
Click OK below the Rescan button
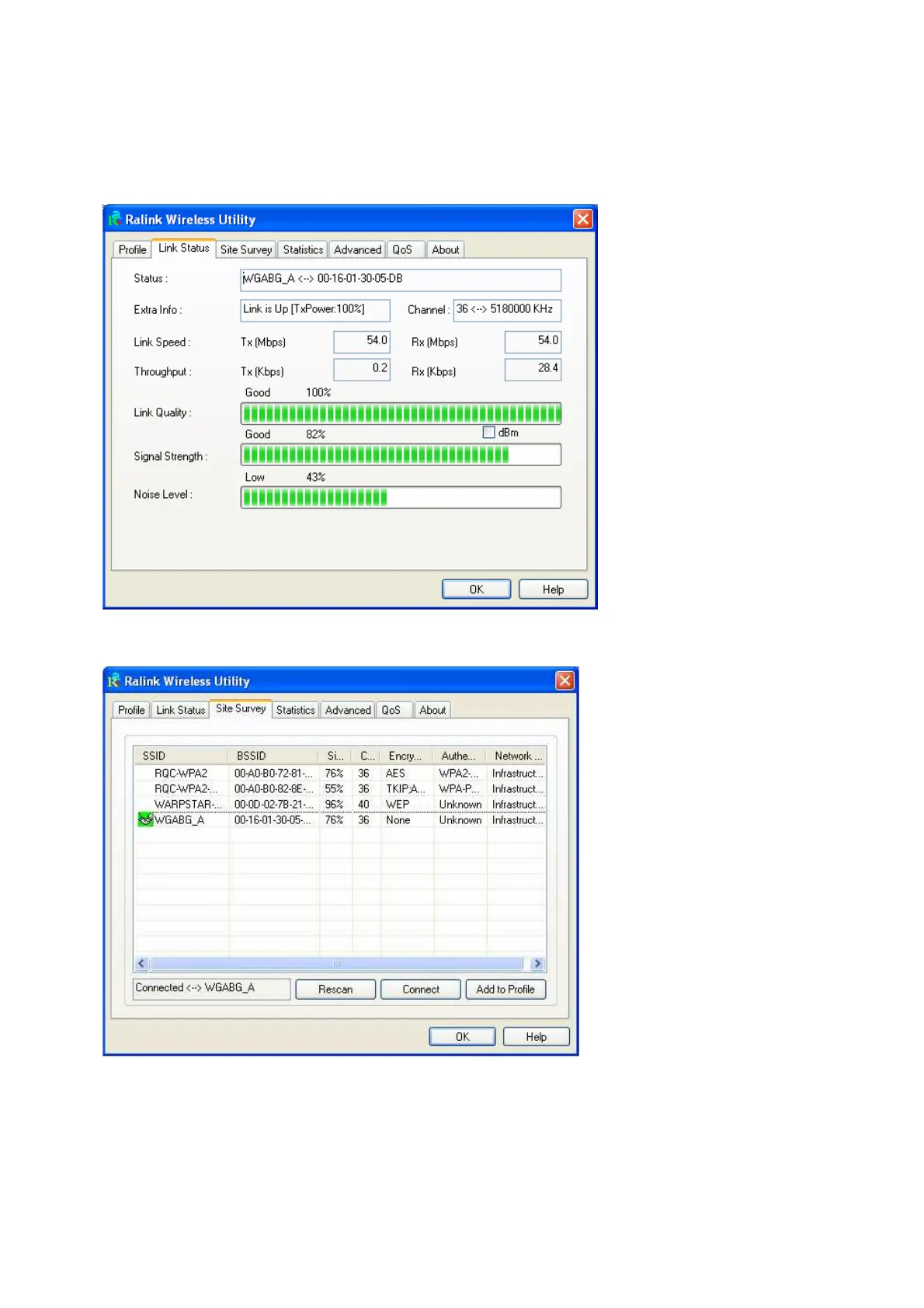coord(462,1036)
